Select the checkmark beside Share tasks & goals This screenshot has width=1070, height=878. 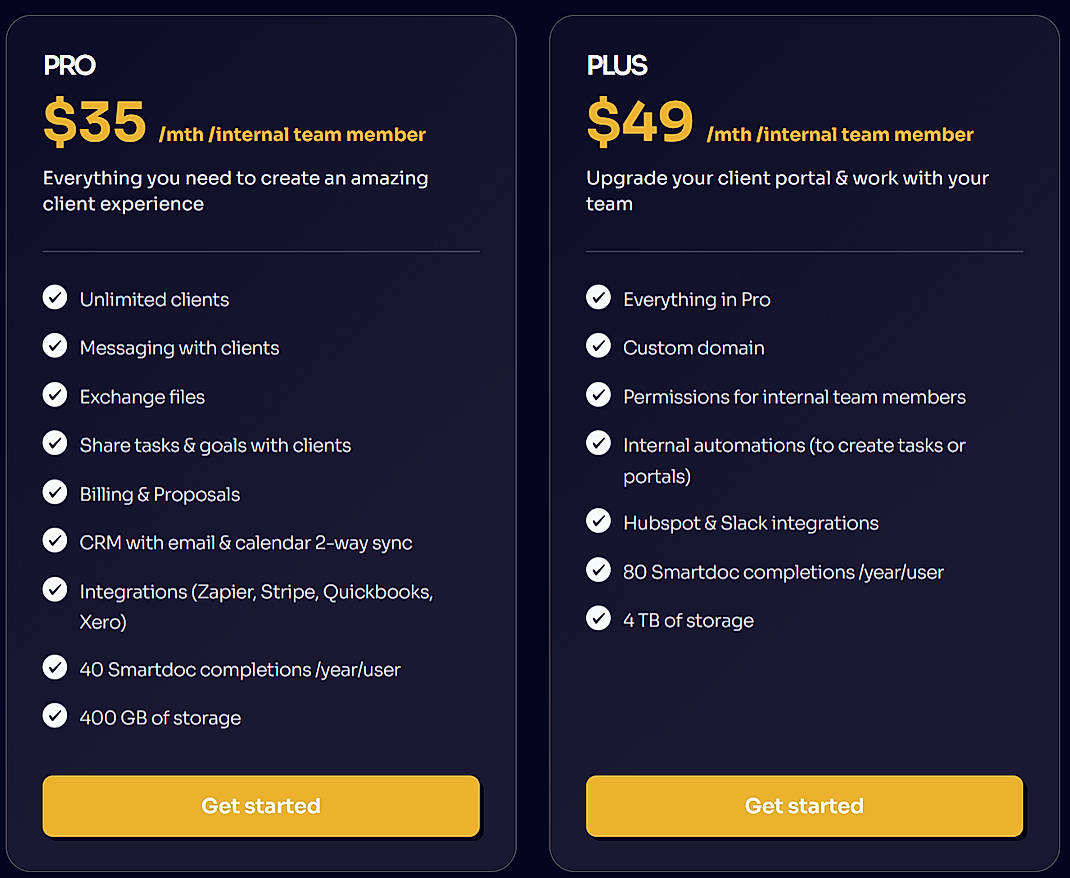click(x=55, y=444)
